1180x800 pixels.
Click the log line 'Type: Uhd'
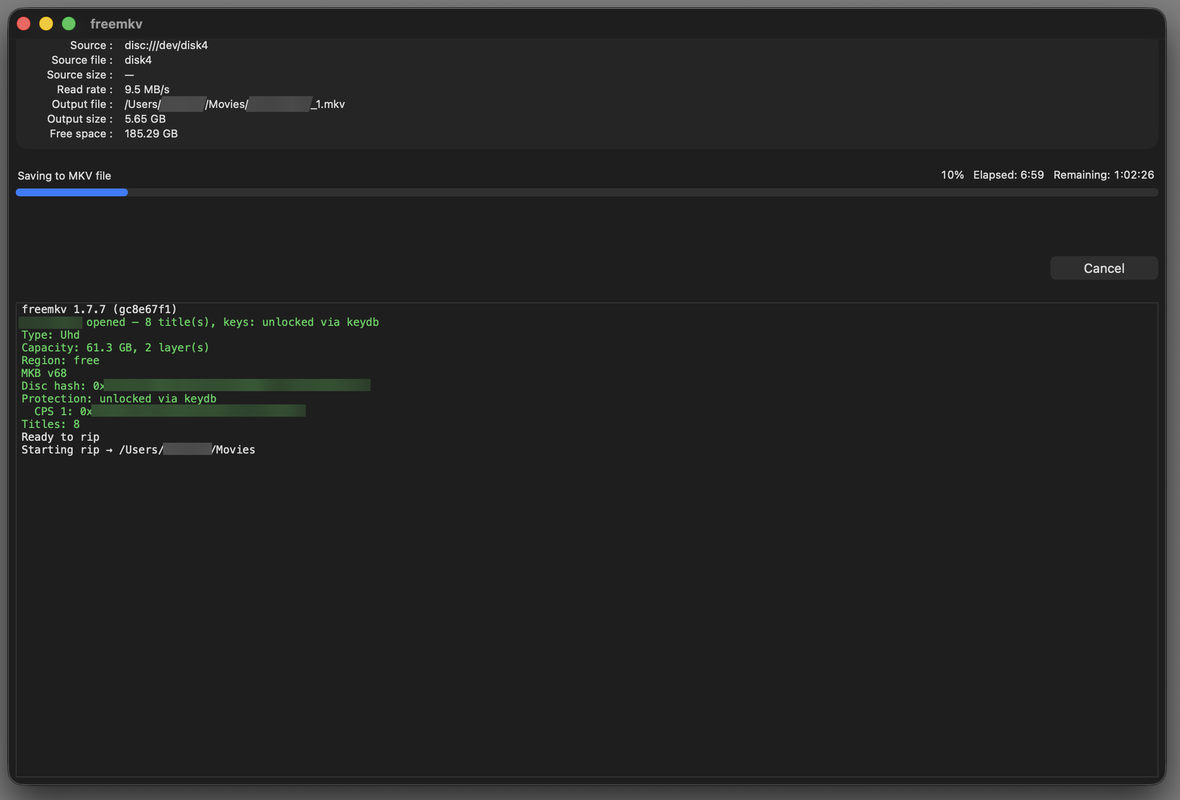click(x=50, y=335)
